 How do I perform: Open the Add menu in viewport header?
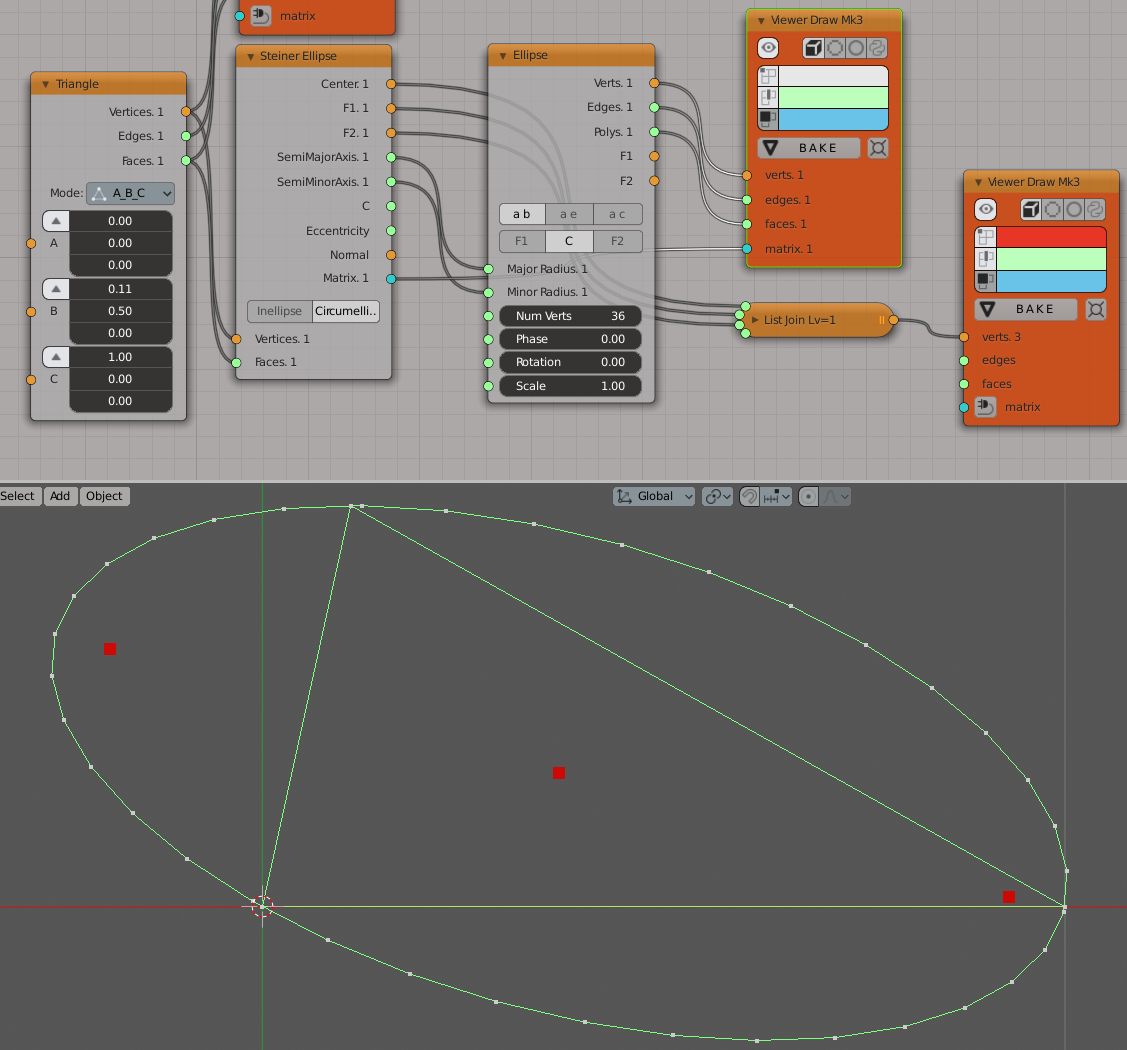click(60, 496)
